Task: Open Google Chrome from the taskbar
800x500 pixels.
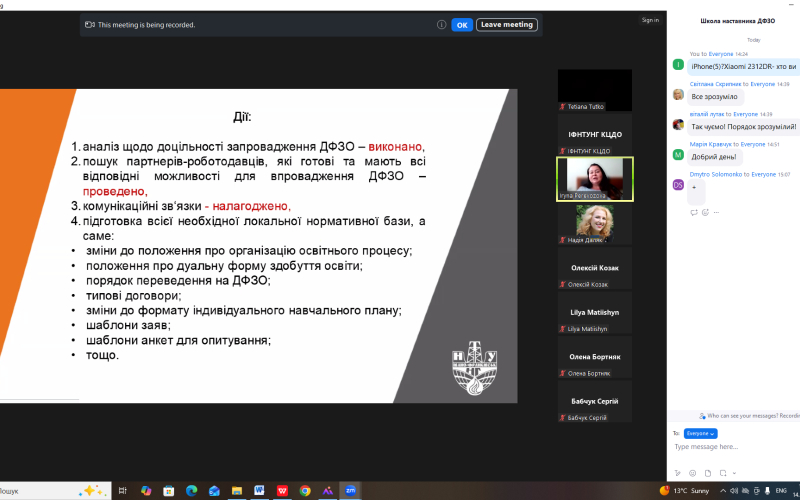Action: [x=305, y=491]
